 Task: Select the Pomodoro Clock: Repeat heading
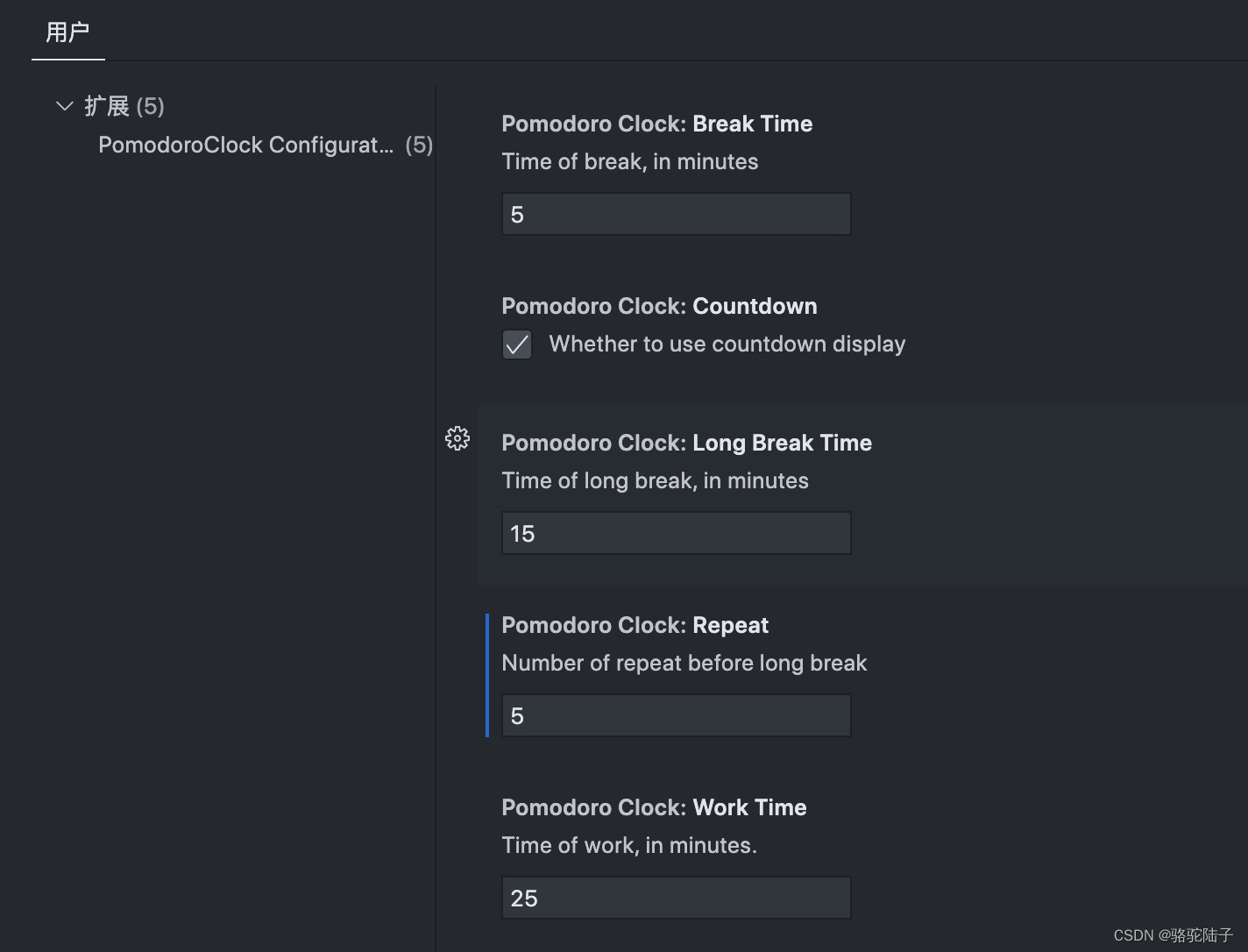coord(635,624)
